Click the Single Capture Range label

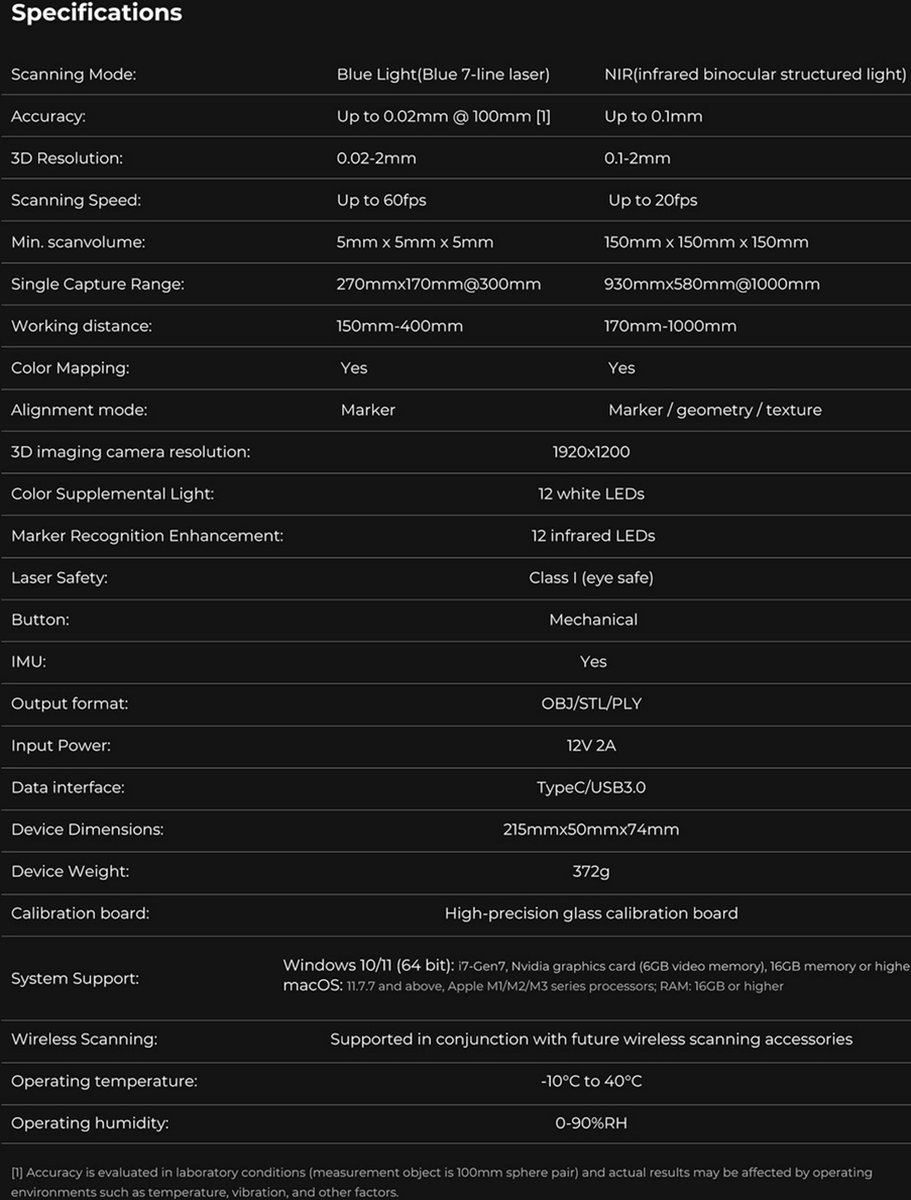97,285
